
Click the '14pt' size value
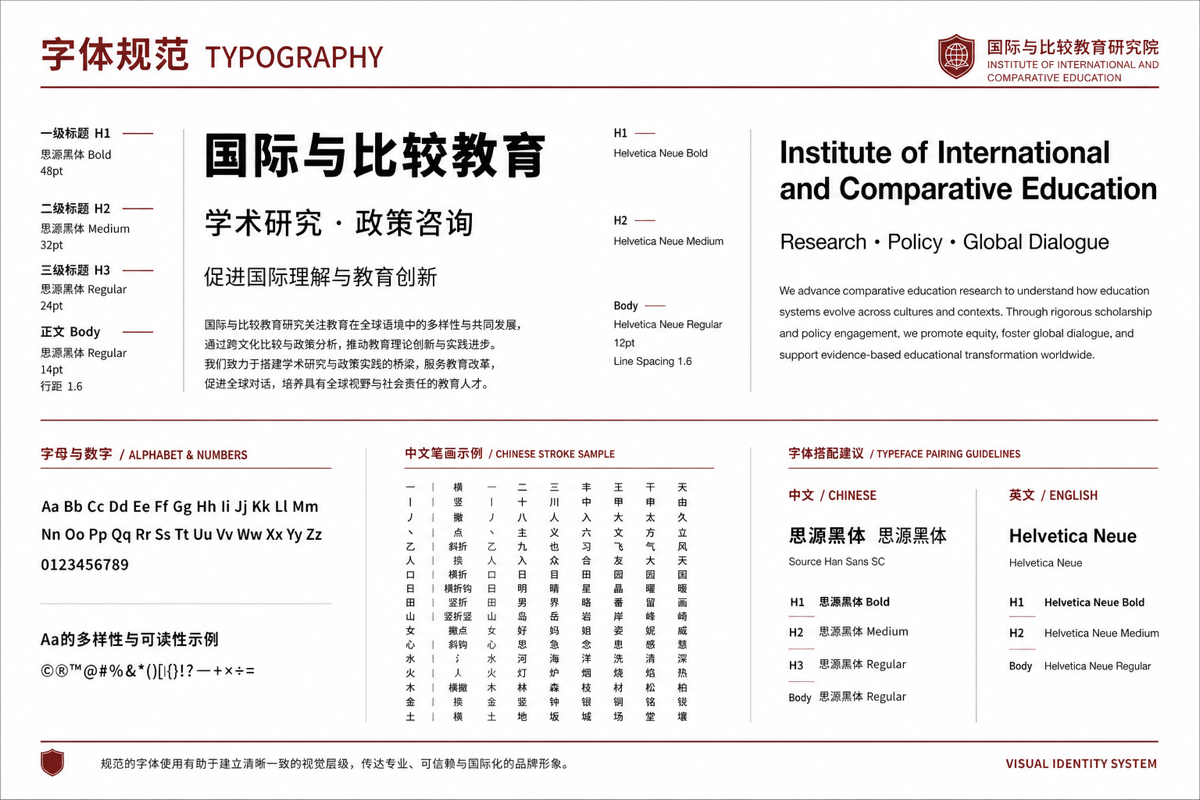(51, 369)
